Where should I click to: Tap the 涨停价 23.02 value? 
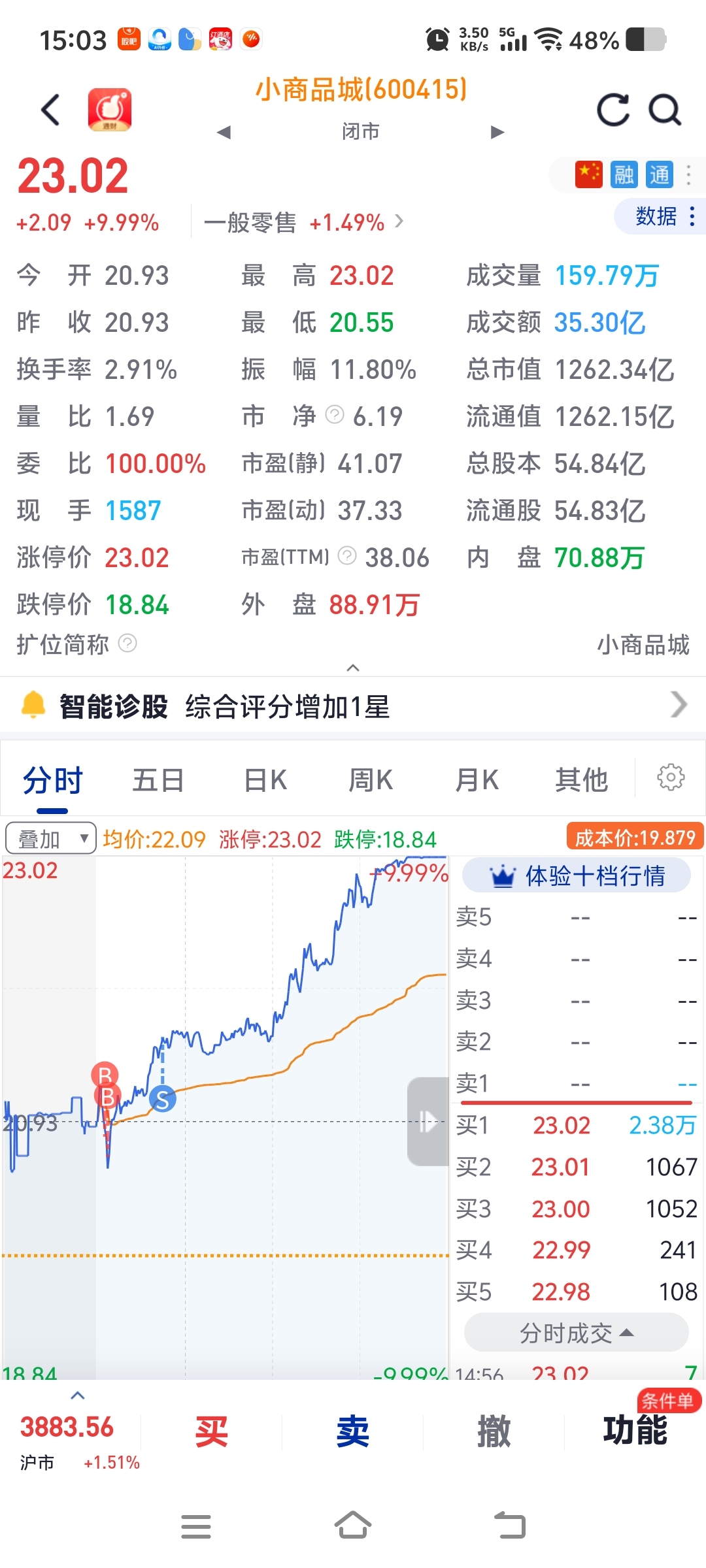[137, 557]
